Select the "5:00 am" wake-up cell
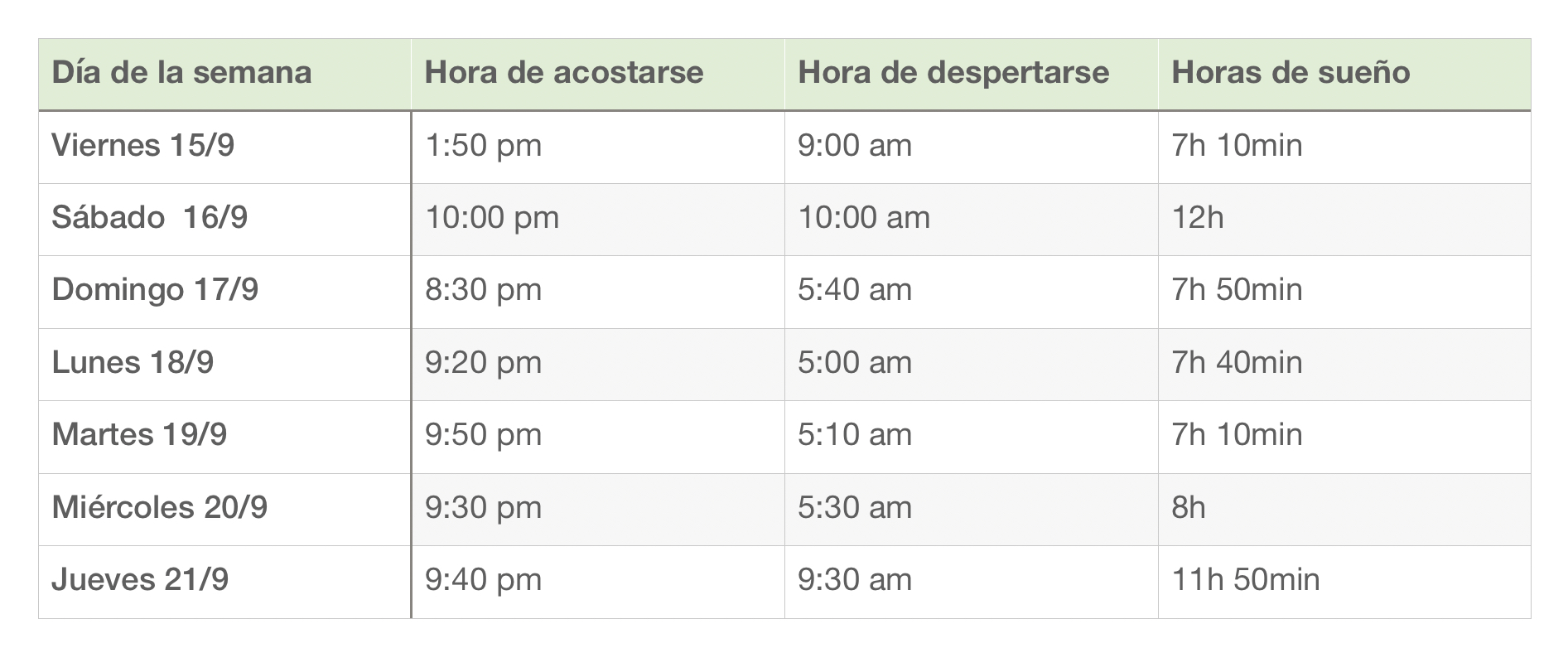 pos(855,363)
